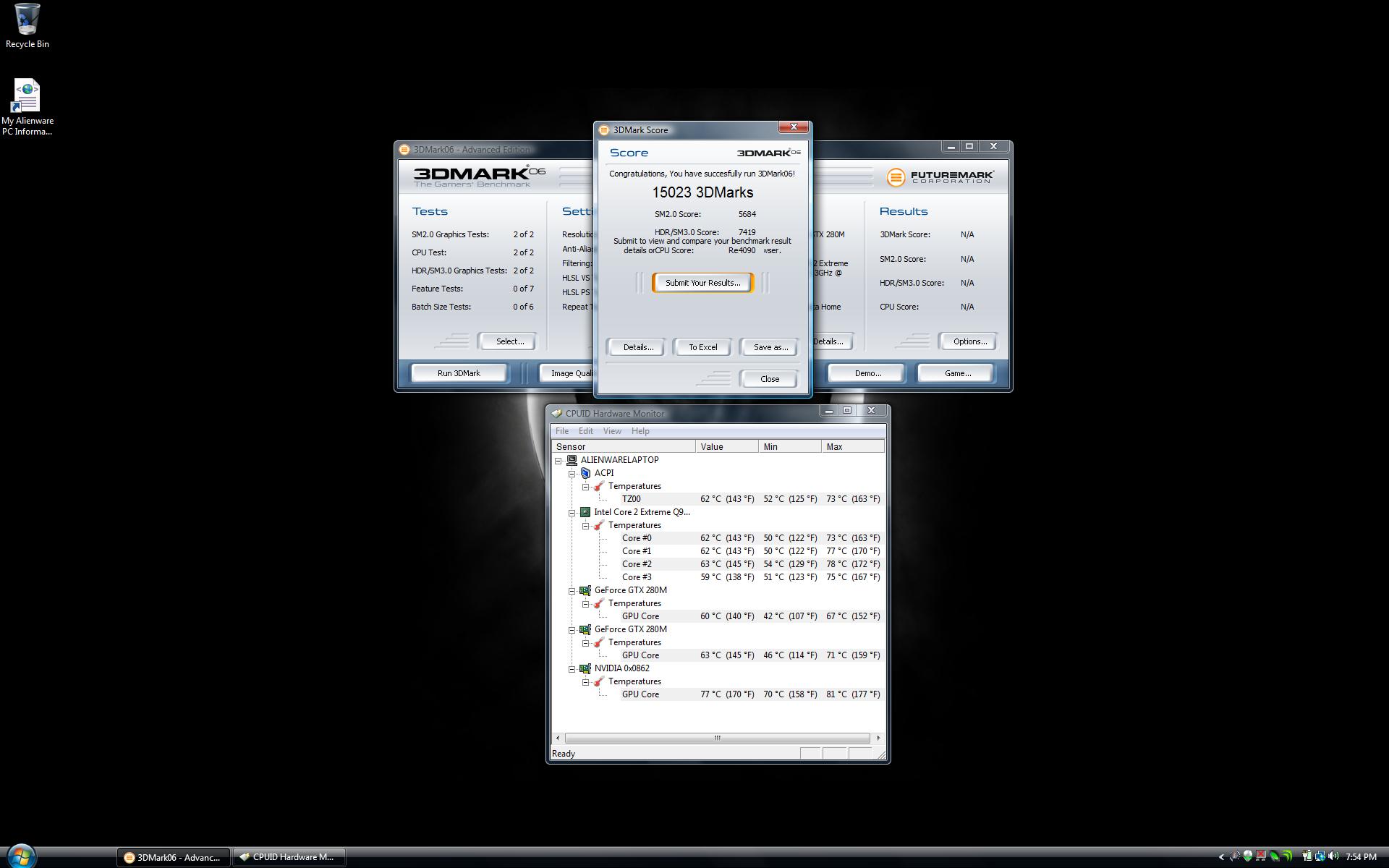The width and height of the screenshot is (1389, 868).
Task: Collapse Temperatures under Intel Core 2 Extreme
Action: click(x=586, y=526)
